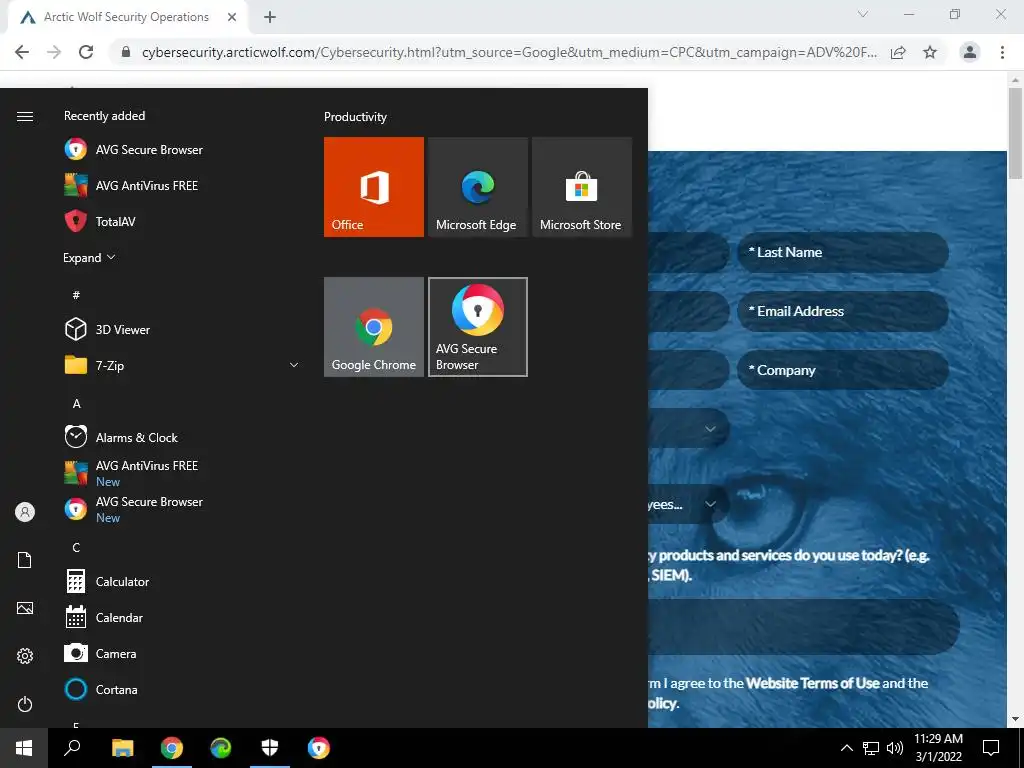
Task: Launch the AVG Secure Browser tile
Action: pyautogui.click(x=477, y=327)
